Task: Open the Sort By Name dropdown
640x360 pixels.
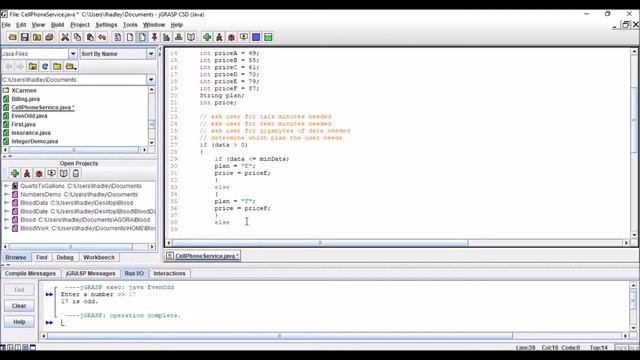Action: tap(151, 54)
